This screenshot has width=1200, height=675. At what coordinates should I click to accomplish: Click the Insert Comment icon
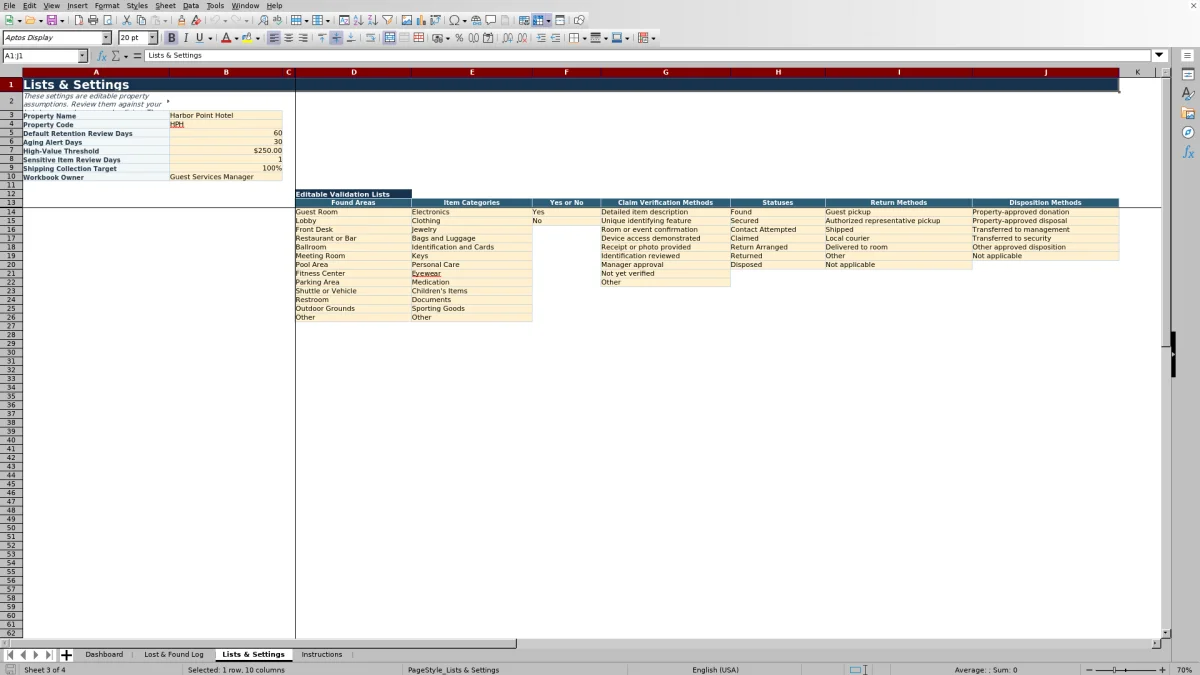[491, 20]
